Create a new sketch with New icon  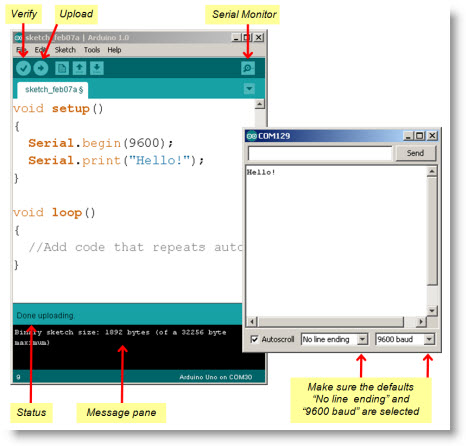click(62, 68)
